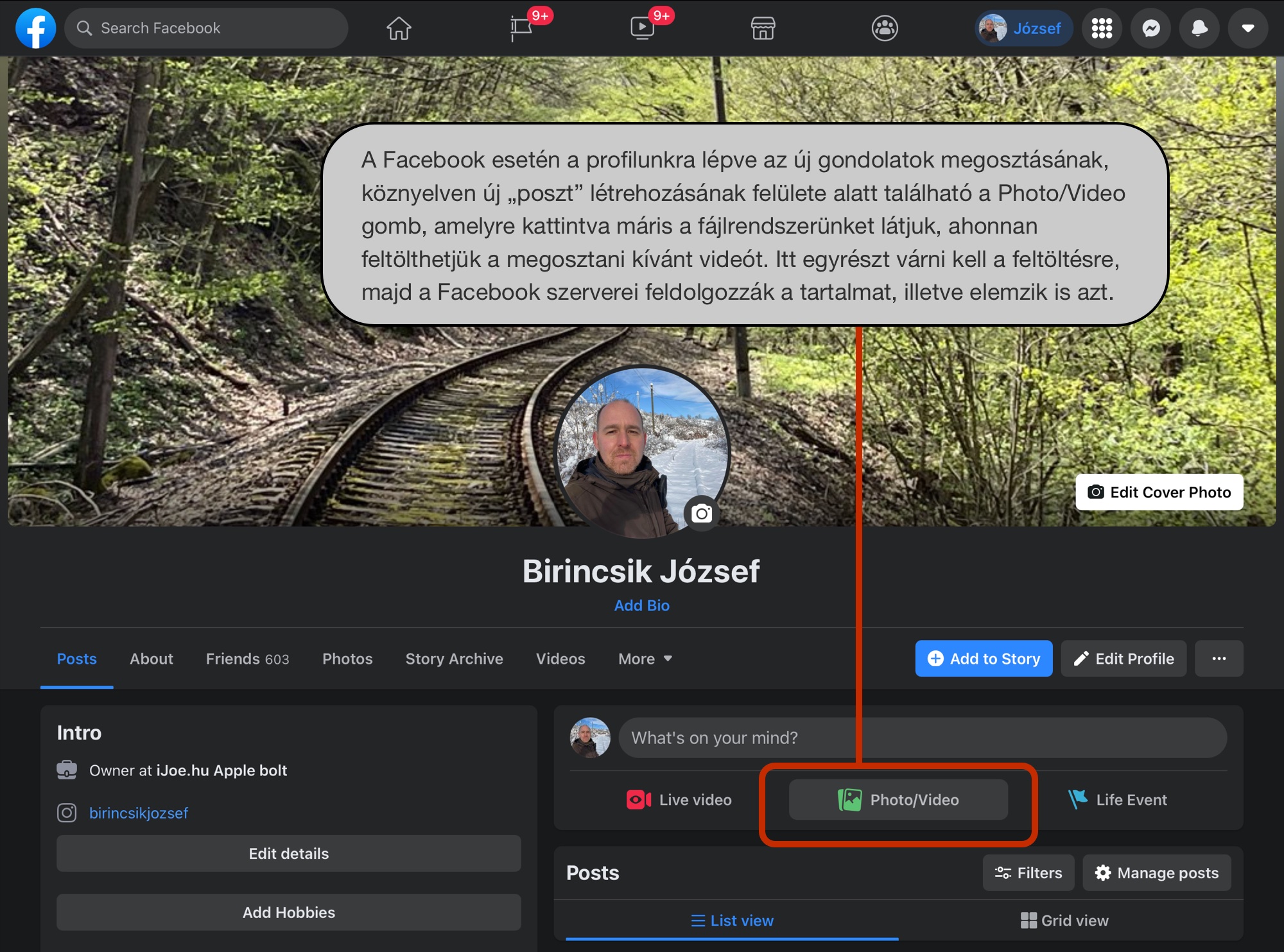
Task: Click What's on your mind field
Action: pyautogui.click(x=923, y=738)
